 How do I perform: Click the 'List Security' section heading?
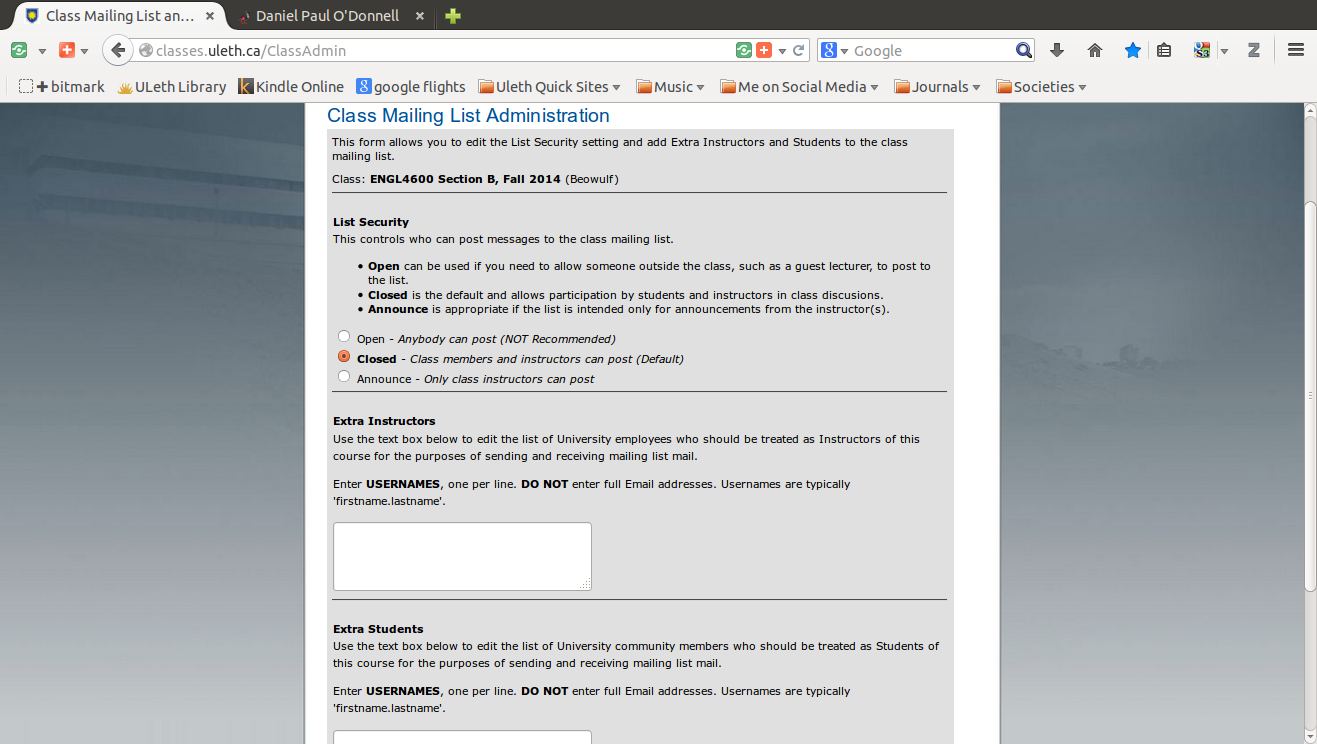[371, 222]
